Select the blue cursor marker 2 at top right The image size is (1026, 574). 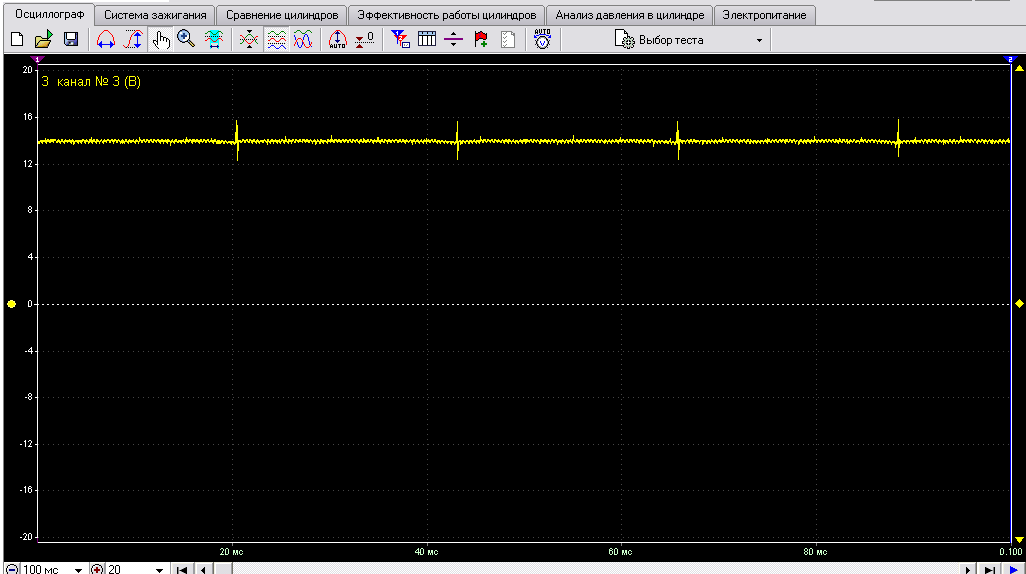pos(1010,60)
